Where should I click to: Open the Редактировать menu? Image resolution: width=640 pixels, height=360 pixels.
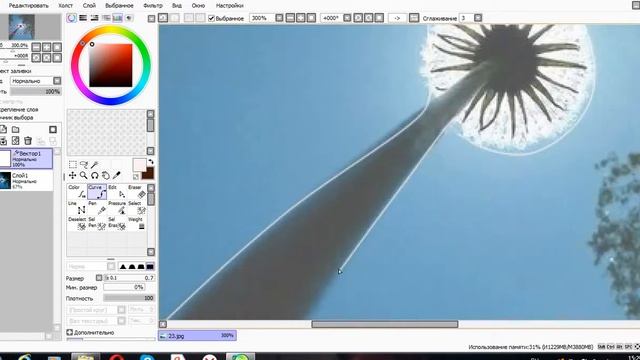[29, 6]
